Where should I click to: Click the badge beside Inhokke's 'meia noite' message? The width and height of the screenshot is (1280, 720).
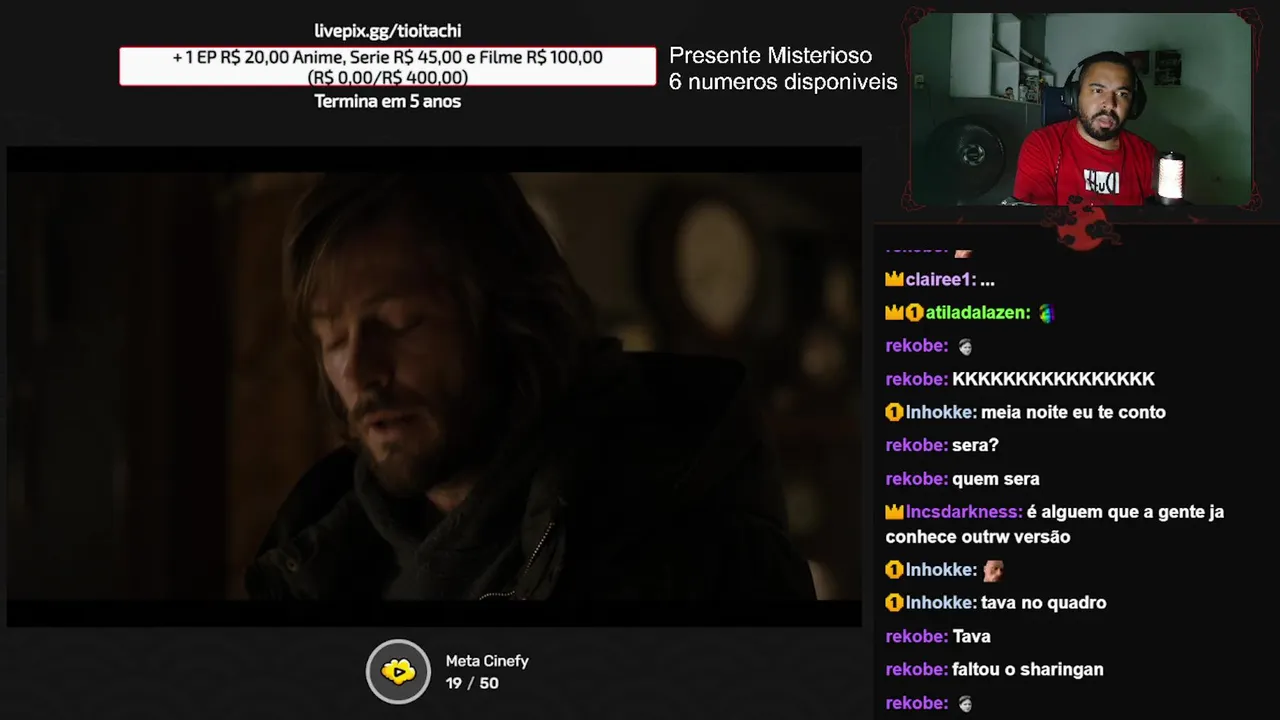(x=894, y=412)
